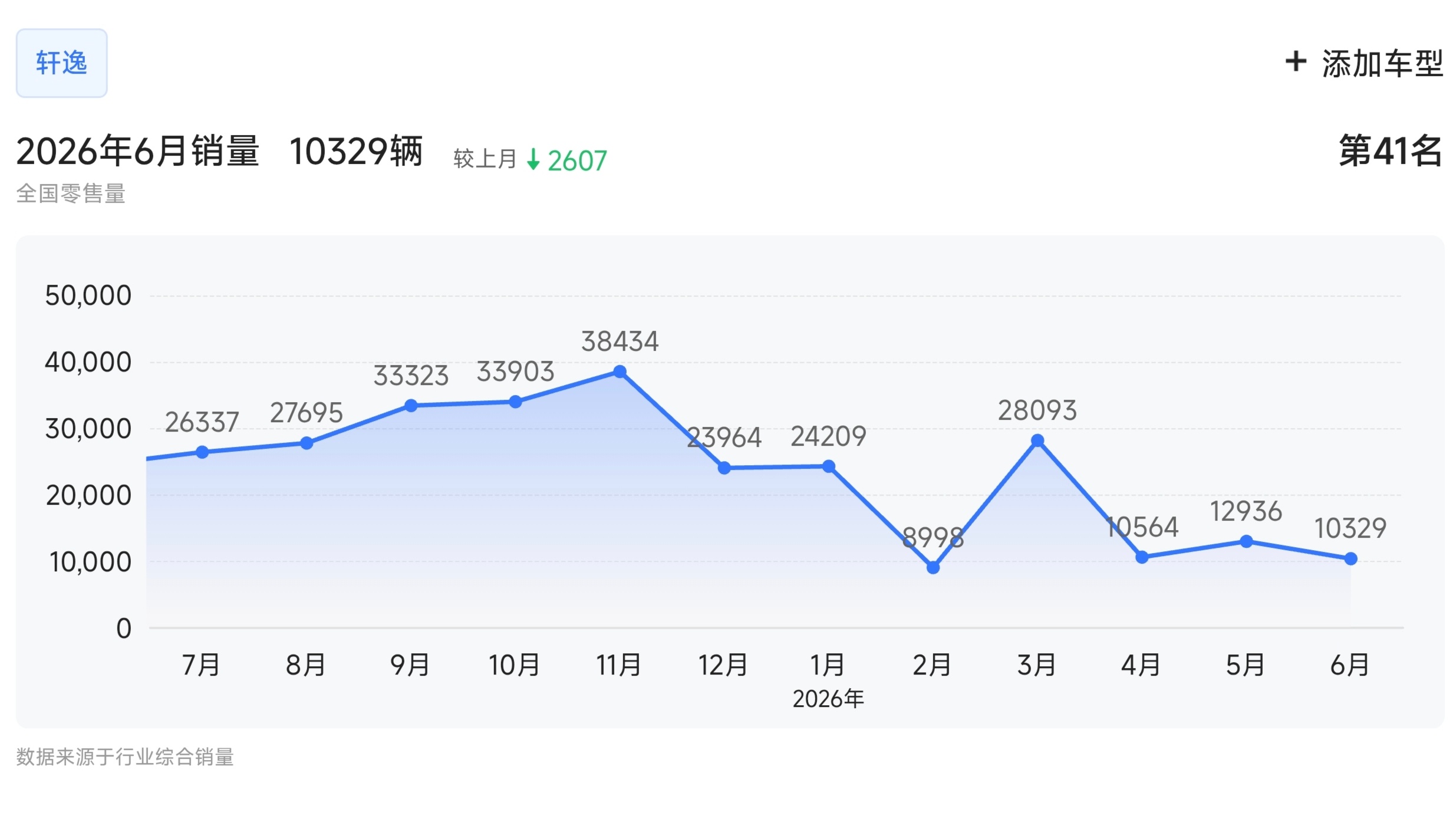Screen dimensions: 1456x819
Task: Click the 7月 x-axis label
Action: coord(201,665)
